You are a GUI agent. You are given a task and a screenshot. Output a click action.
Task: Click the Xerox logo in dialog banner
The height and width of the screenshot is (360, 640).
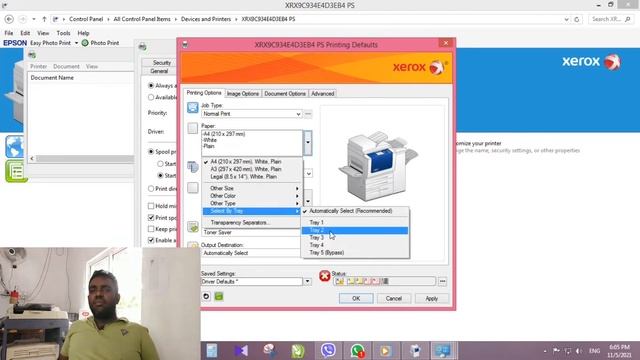(x=420, y=67)
